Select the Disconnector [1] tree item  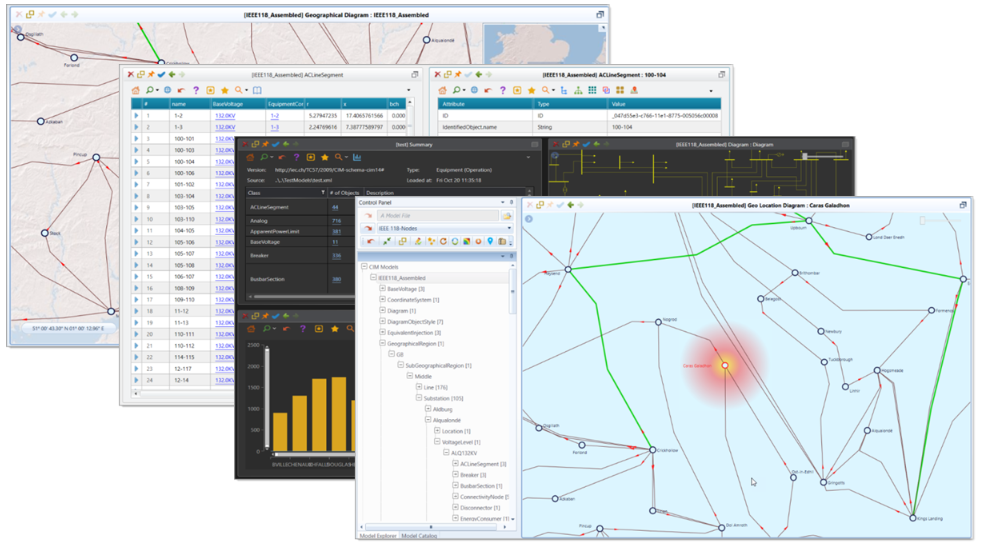(x=480, y=508)
